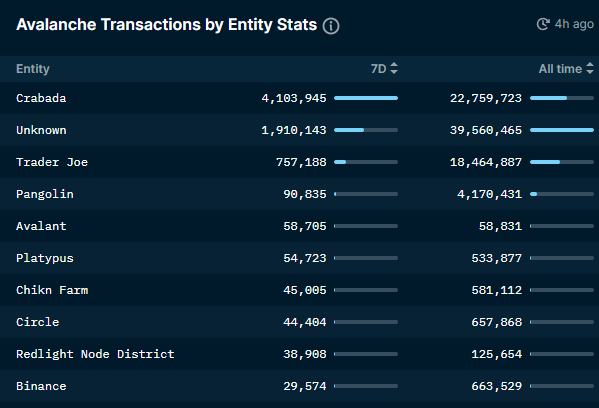Select the Unknown entity name

[41, 130]
